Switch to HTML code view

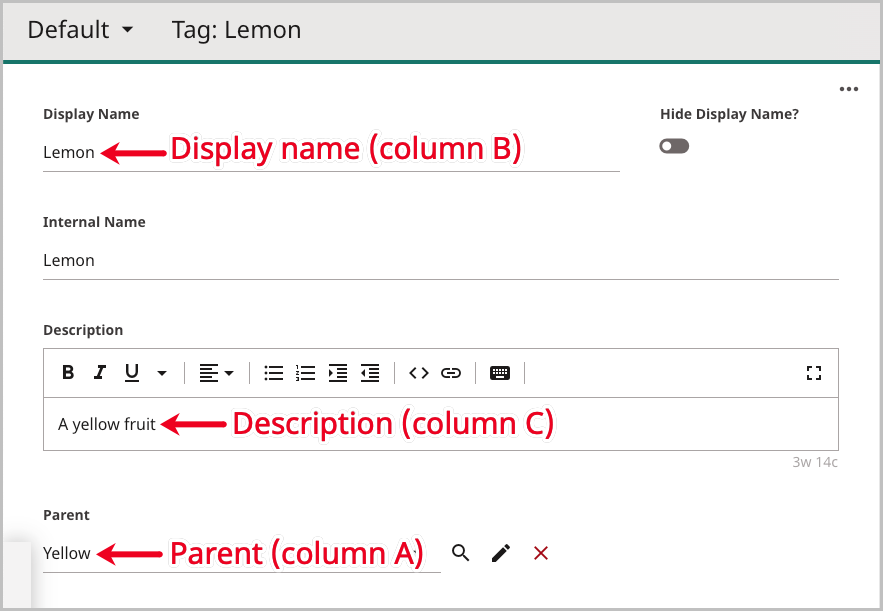(x=419, y=373)
